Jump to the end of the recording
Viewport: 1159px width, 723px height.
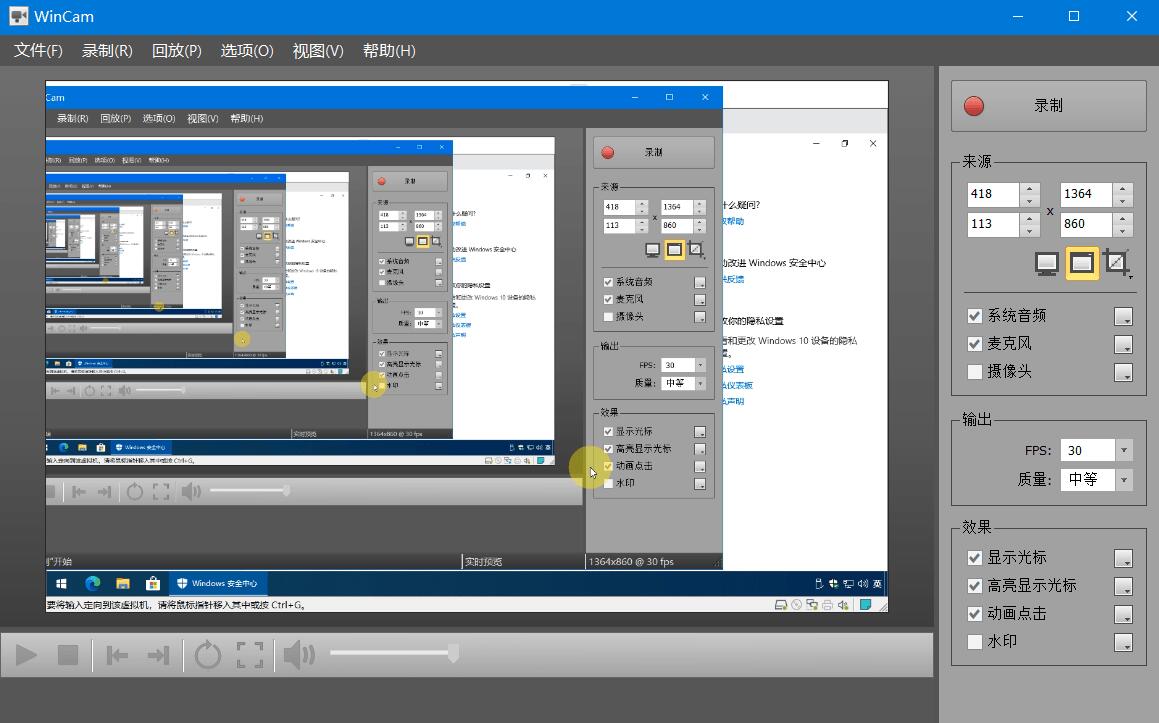click(x=158, y=654)
